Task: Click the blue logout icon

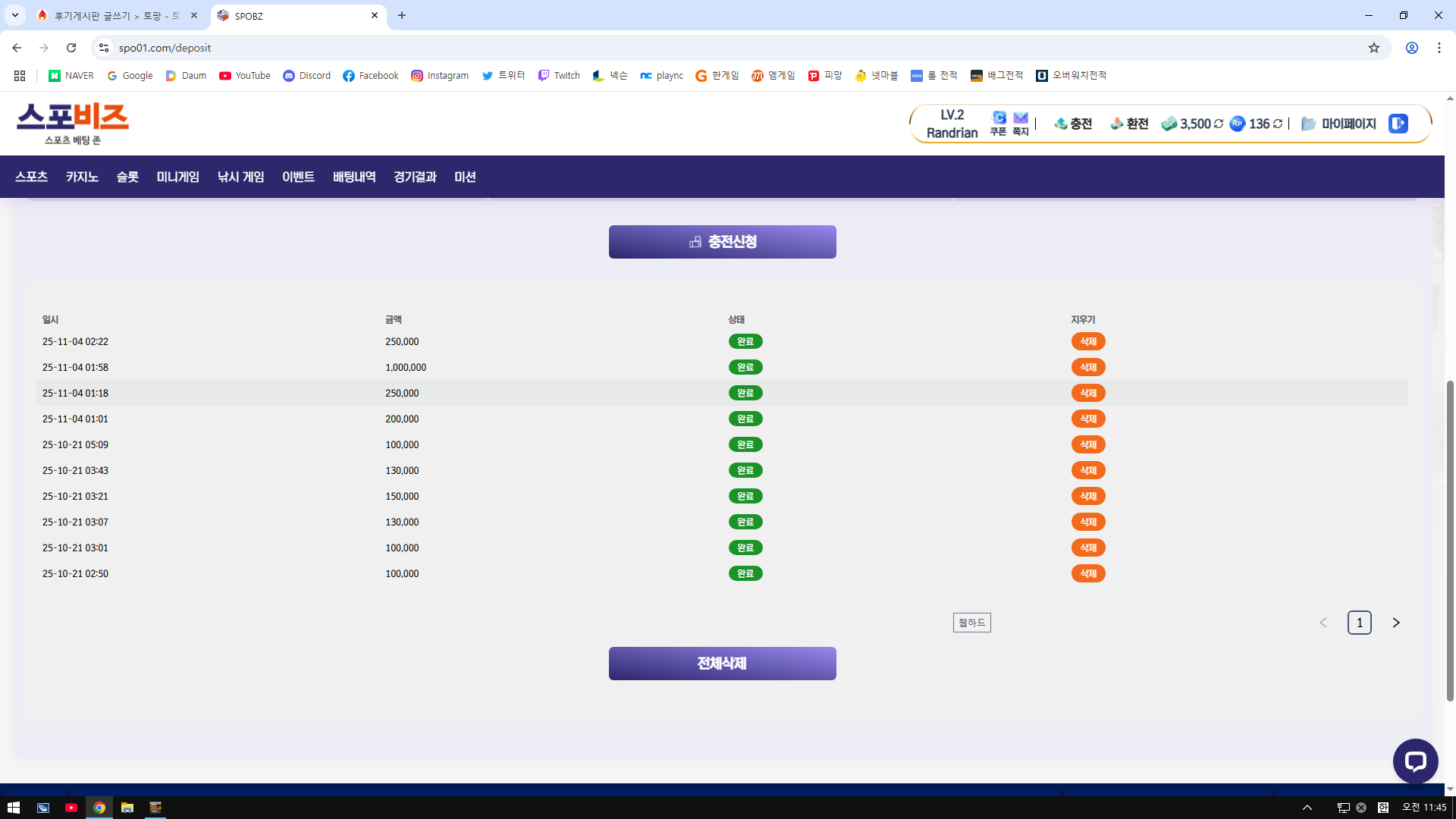Action: 1398,124
